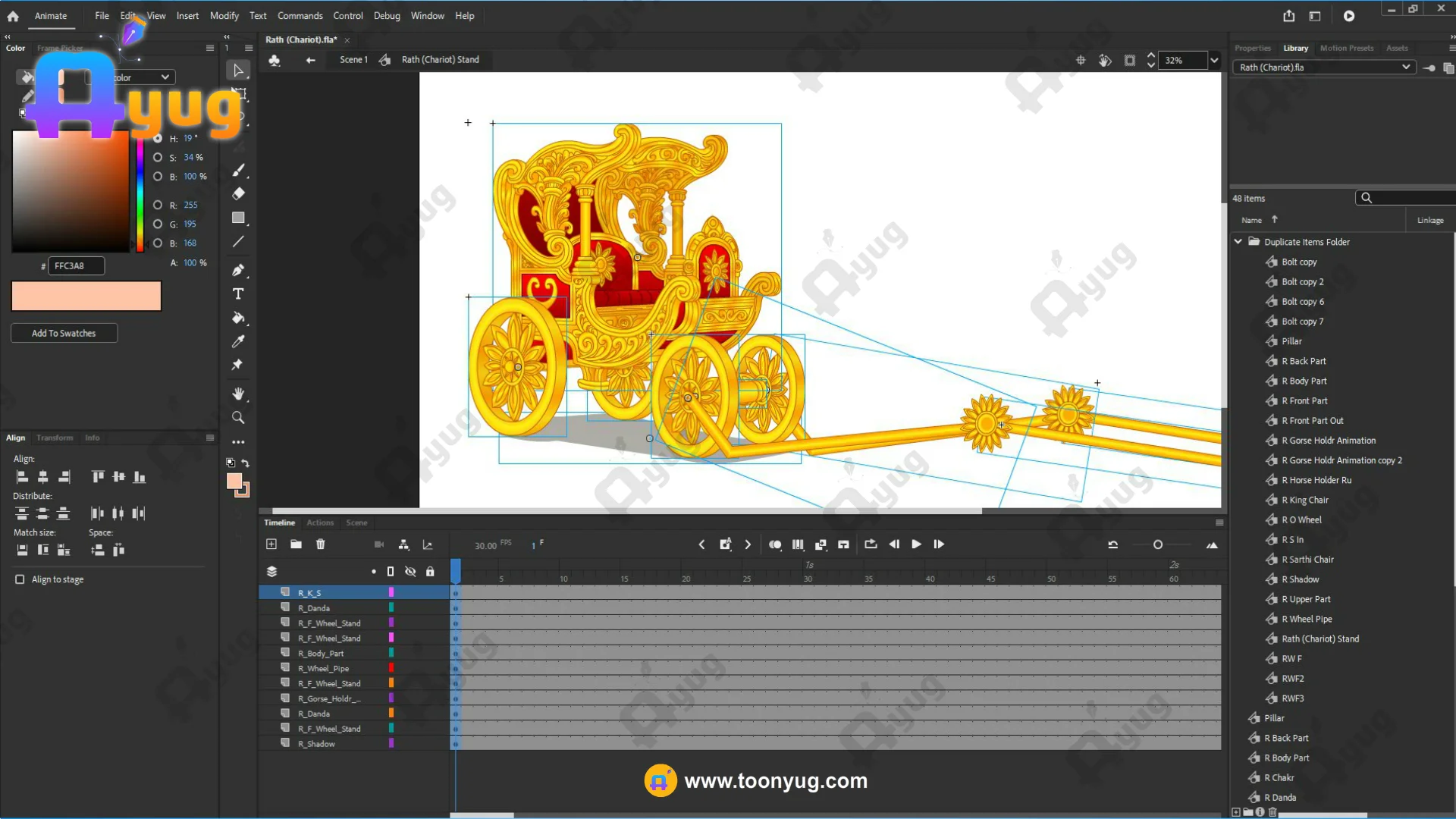Select the Eyedropper tool

(238, 342)
